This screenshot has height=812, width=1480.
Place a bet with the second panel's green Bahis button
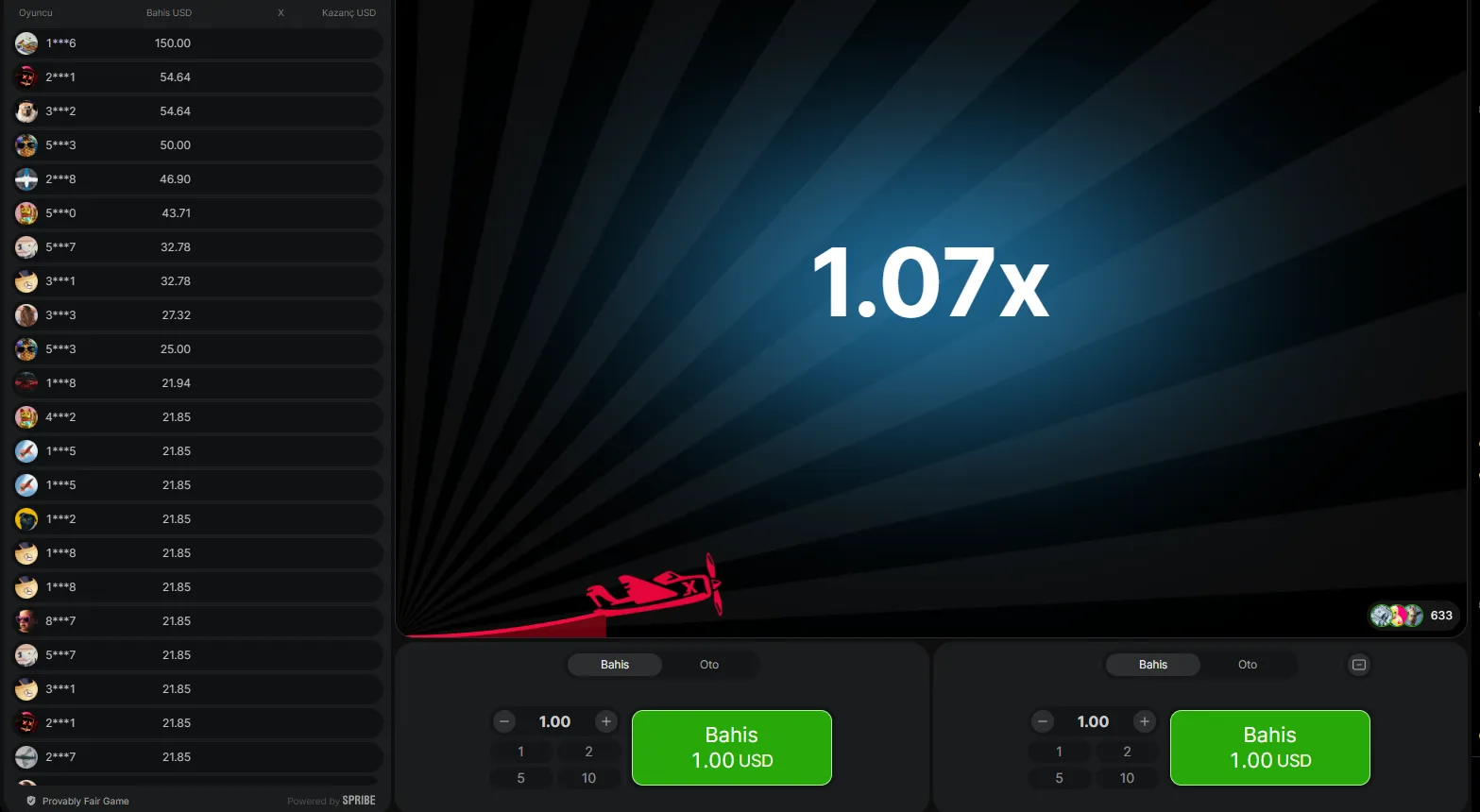click(x=1269, y=748)
